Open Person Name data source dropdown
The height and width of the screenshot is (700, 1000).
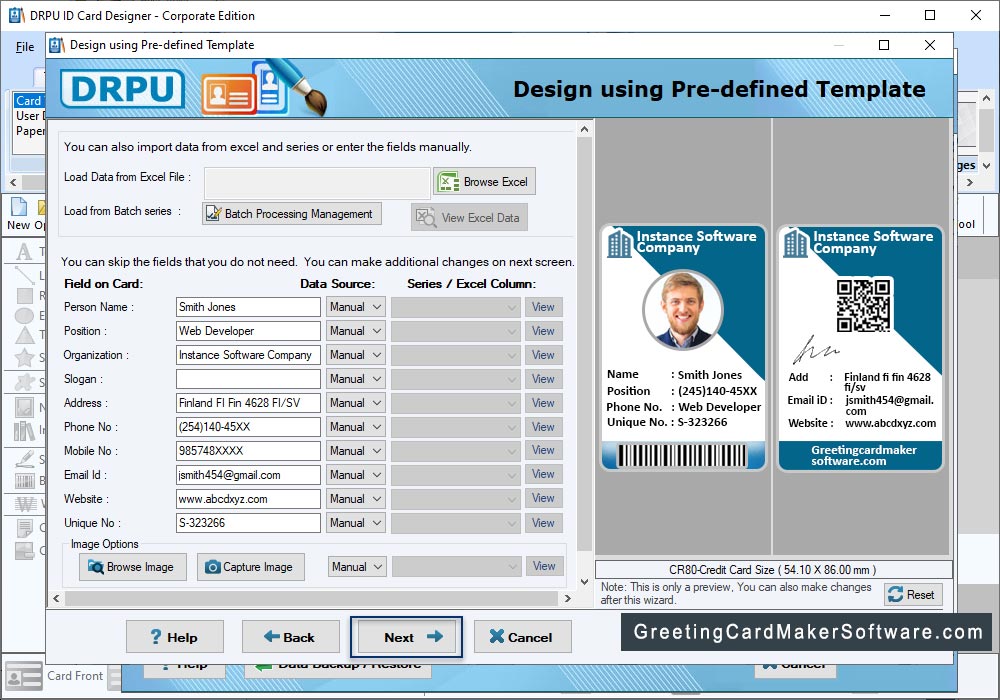coord(356,307)
